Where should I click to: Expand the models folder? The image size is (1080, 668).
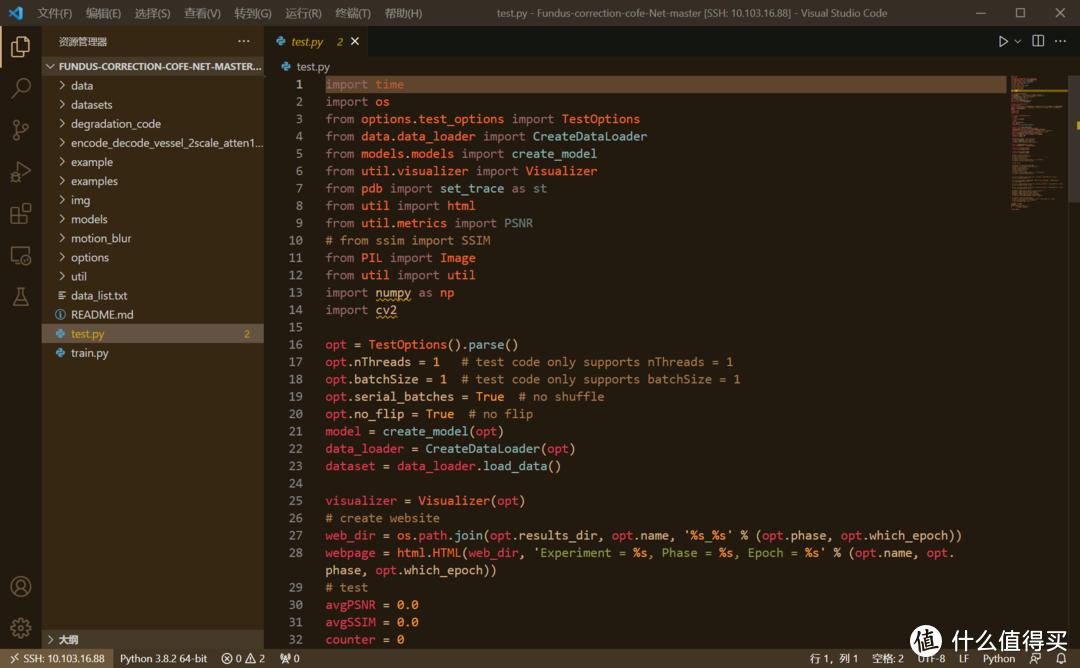(89, 219)
